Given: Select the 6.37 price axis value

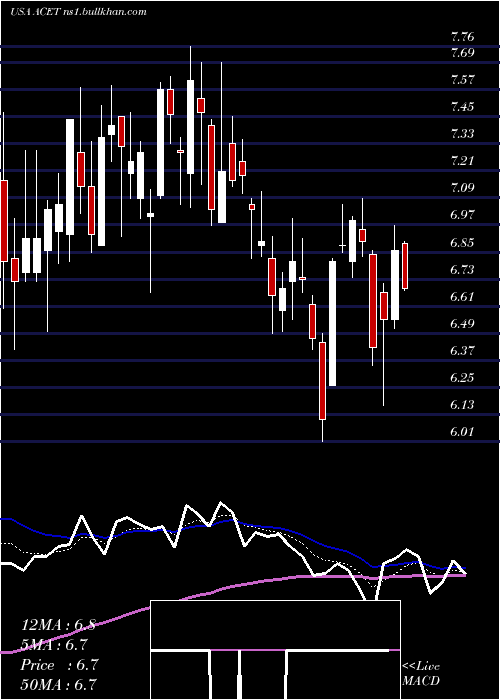Looking at the screenshot, I should click(462, 351).
